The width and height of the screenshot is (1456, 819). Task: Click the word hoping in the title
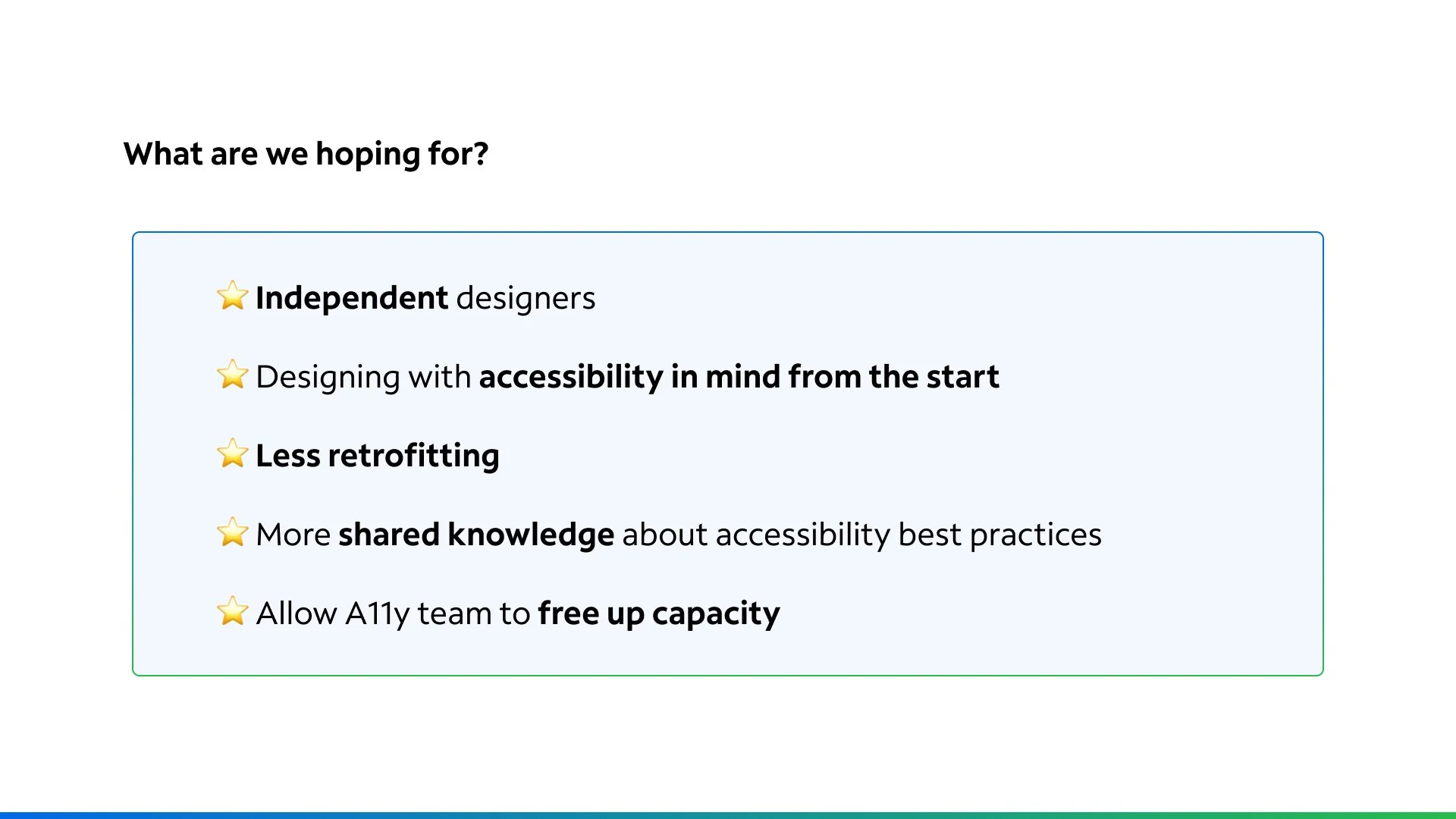(368, 154)
